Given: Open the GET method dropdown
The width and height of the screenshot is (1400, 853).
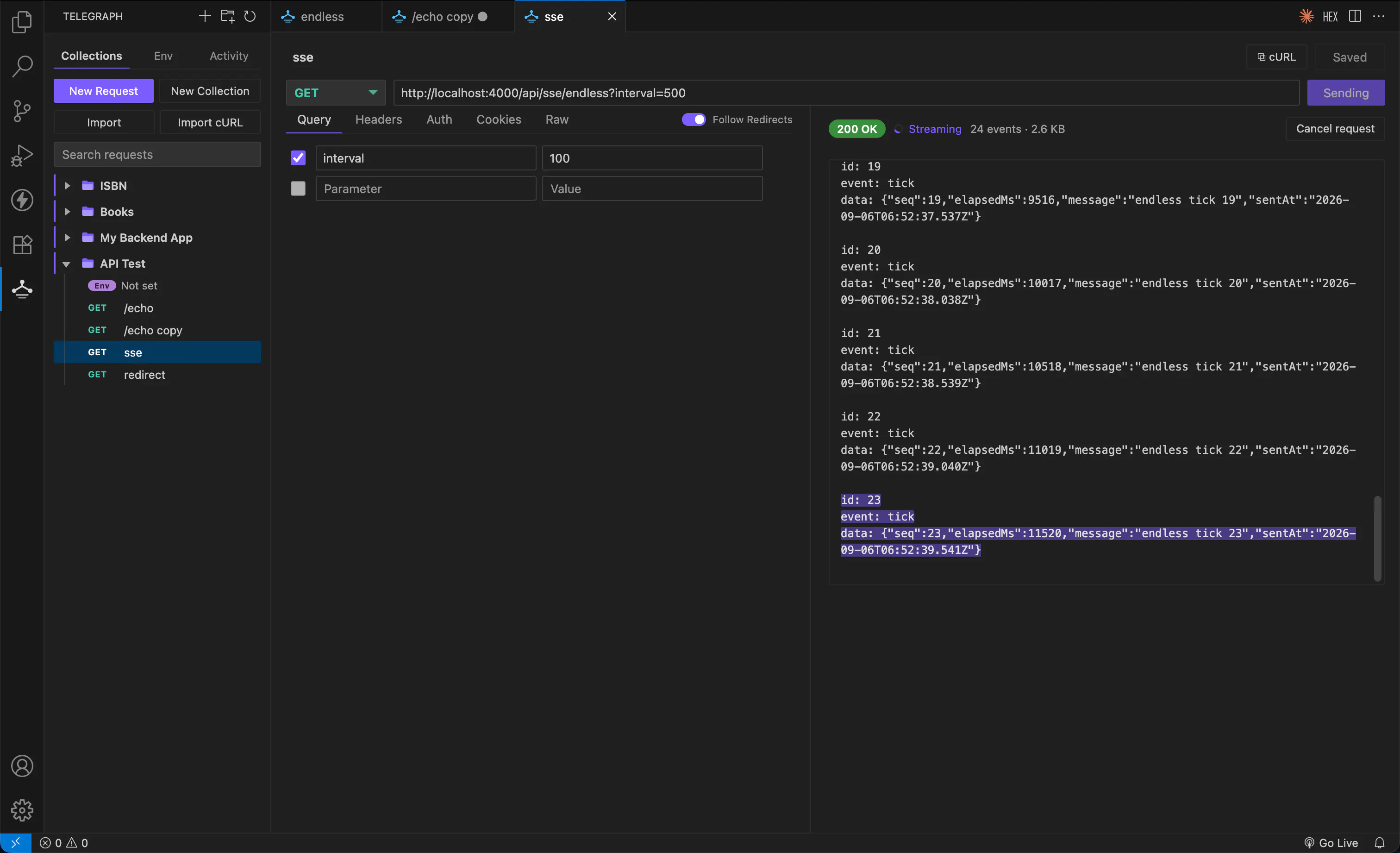Looking at the screenshot, I should click(335, 93).
